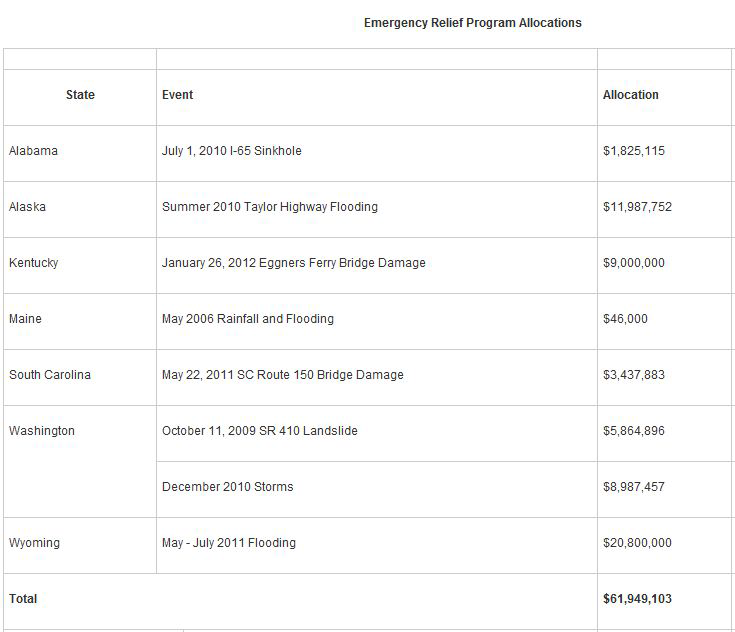Select 'May - July 2011 Flooding' event

point(229,543)
